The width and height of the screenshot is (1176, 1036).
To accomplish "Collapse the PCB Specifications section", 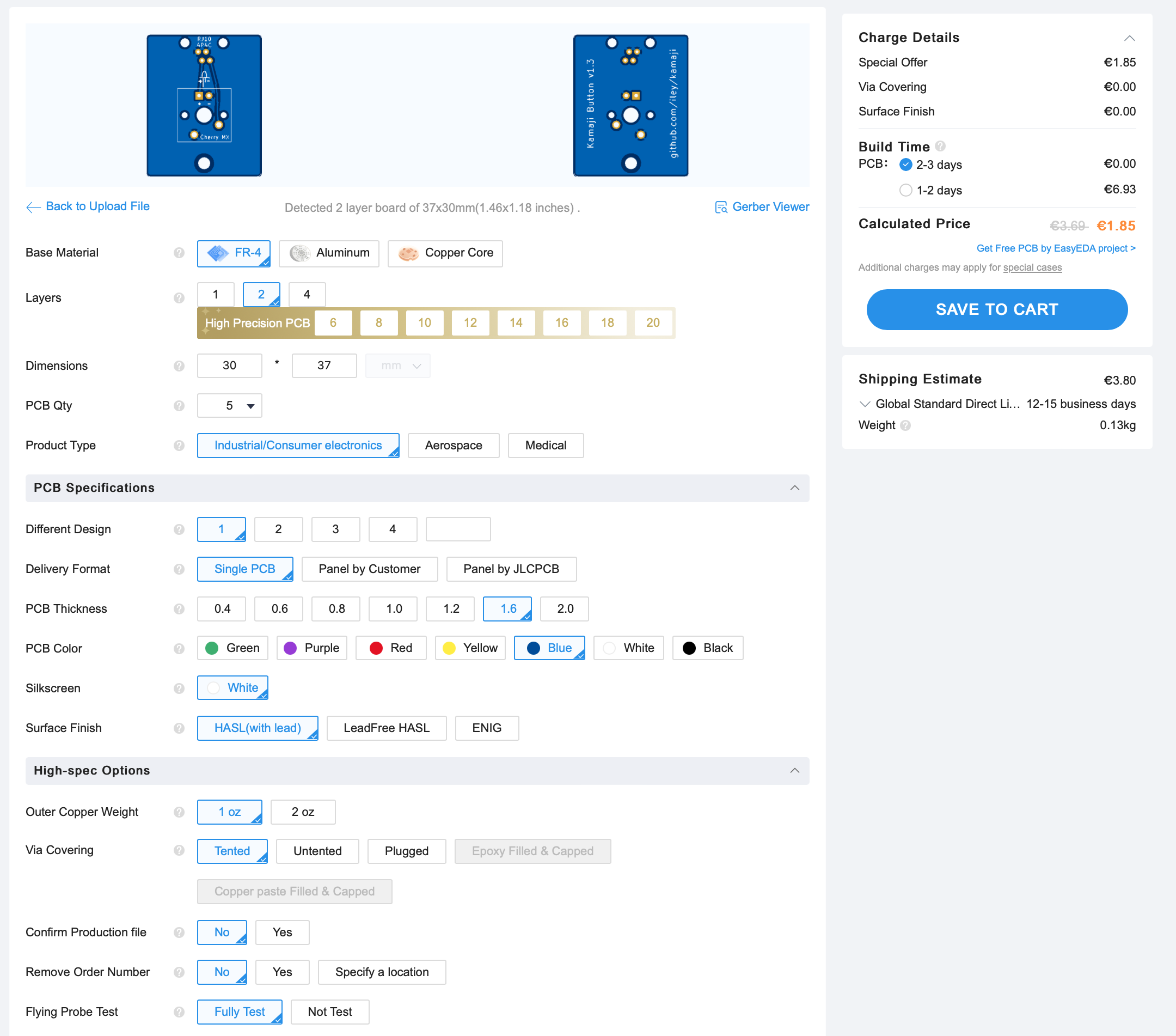I will click(794, 488).
